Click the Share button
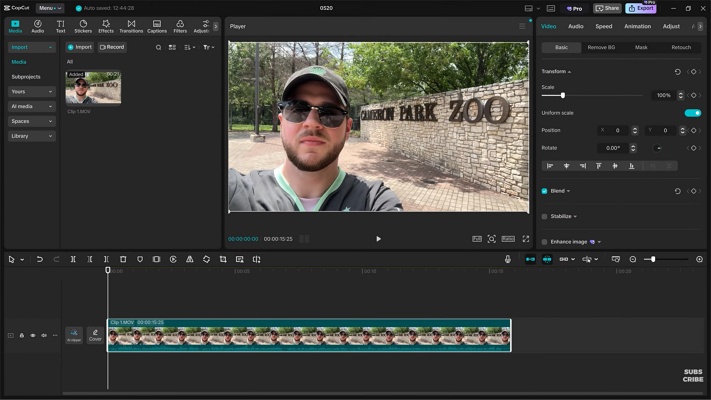Screen dimensions: 711x400 coord(607,8)
